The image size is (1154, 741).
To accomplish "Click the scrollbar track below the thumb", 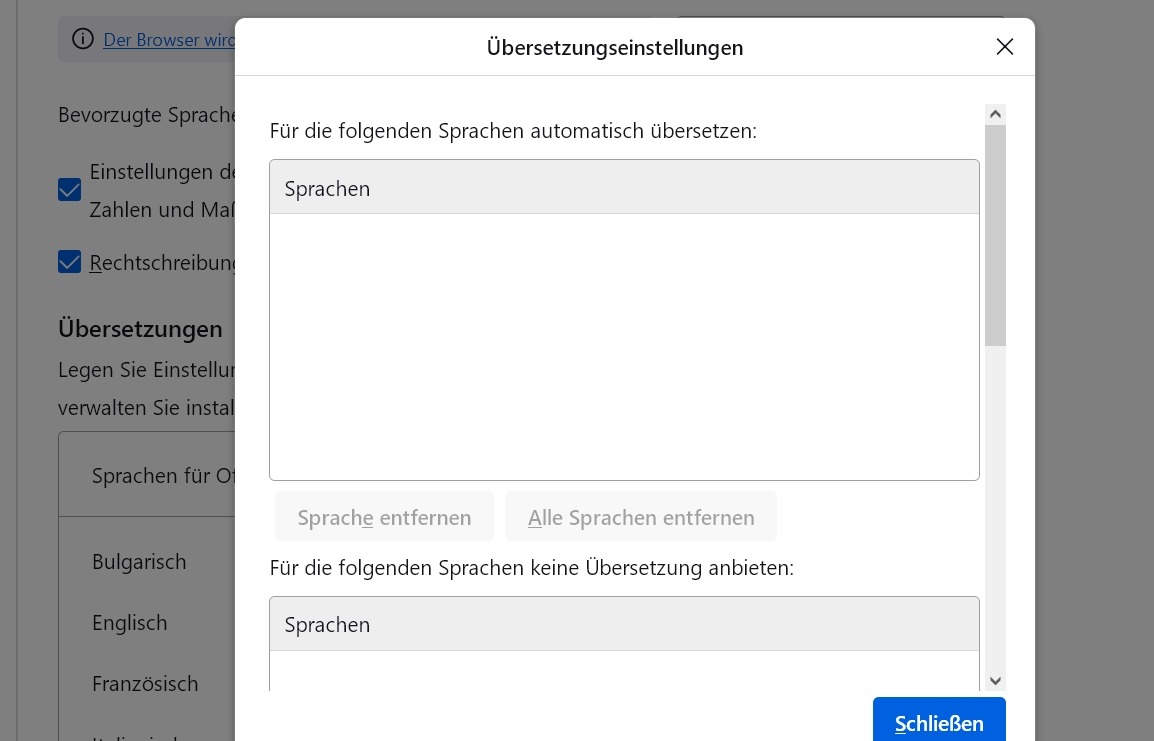I will [x=995, y=500].
